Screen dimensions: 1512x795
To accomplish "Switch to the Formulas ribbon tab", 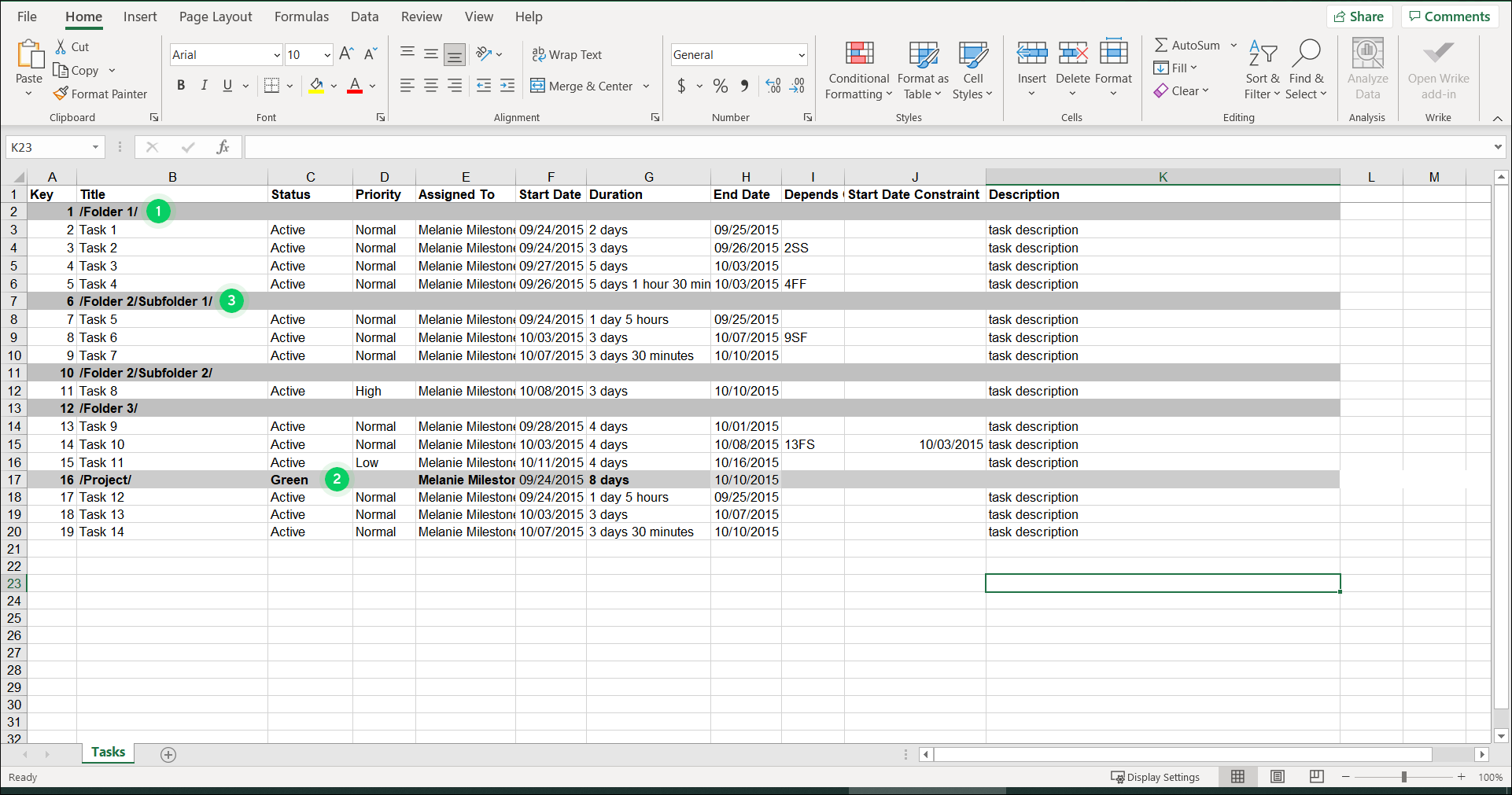I will pos(301,17).
